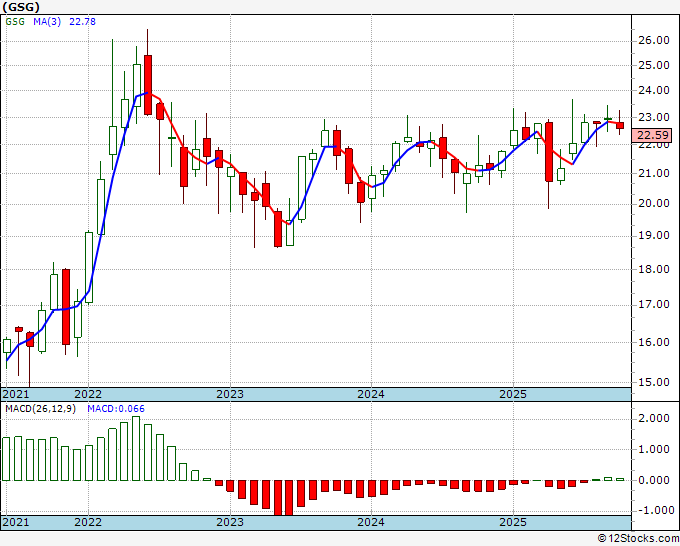The width and height of the screenshot is (680, 546).
Task: Click the 15.00 price axis label
Action: pos(653,381)
